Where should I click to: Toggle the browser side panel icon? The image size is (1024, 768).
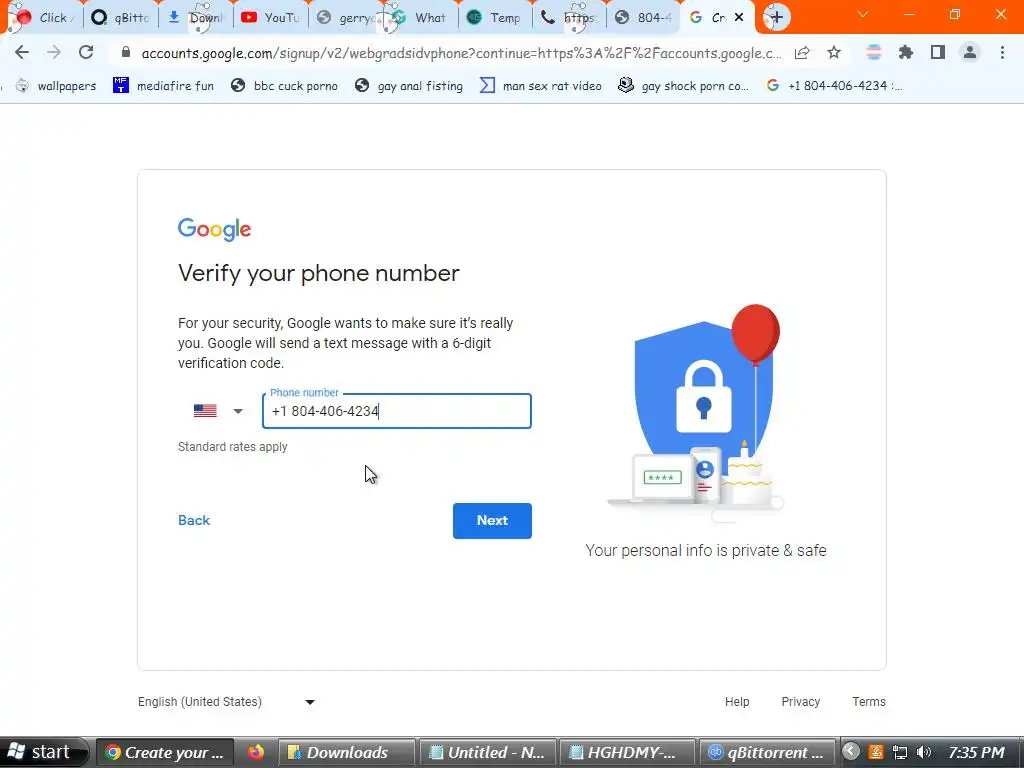938,53
